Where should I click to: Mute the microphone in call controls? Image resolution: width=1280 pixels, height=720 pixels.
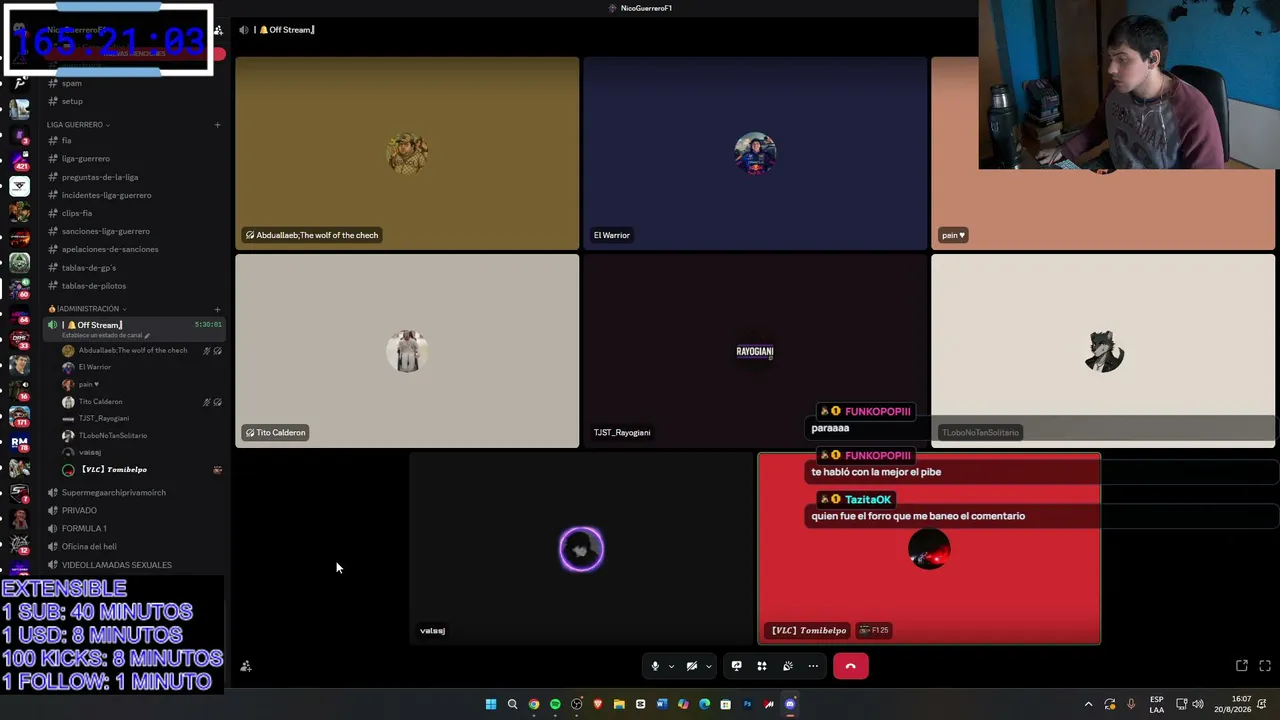pos(655,666)
